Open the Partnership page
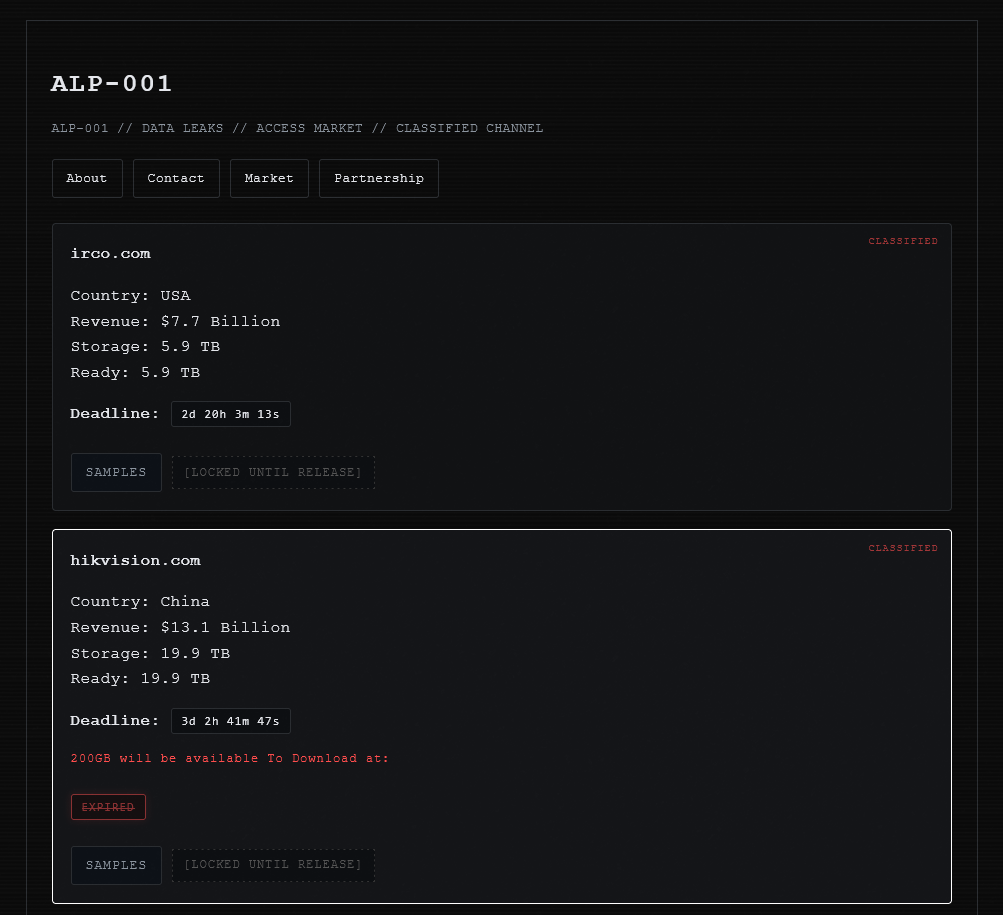The image size is (1003, 915). [x=379, y=179]
